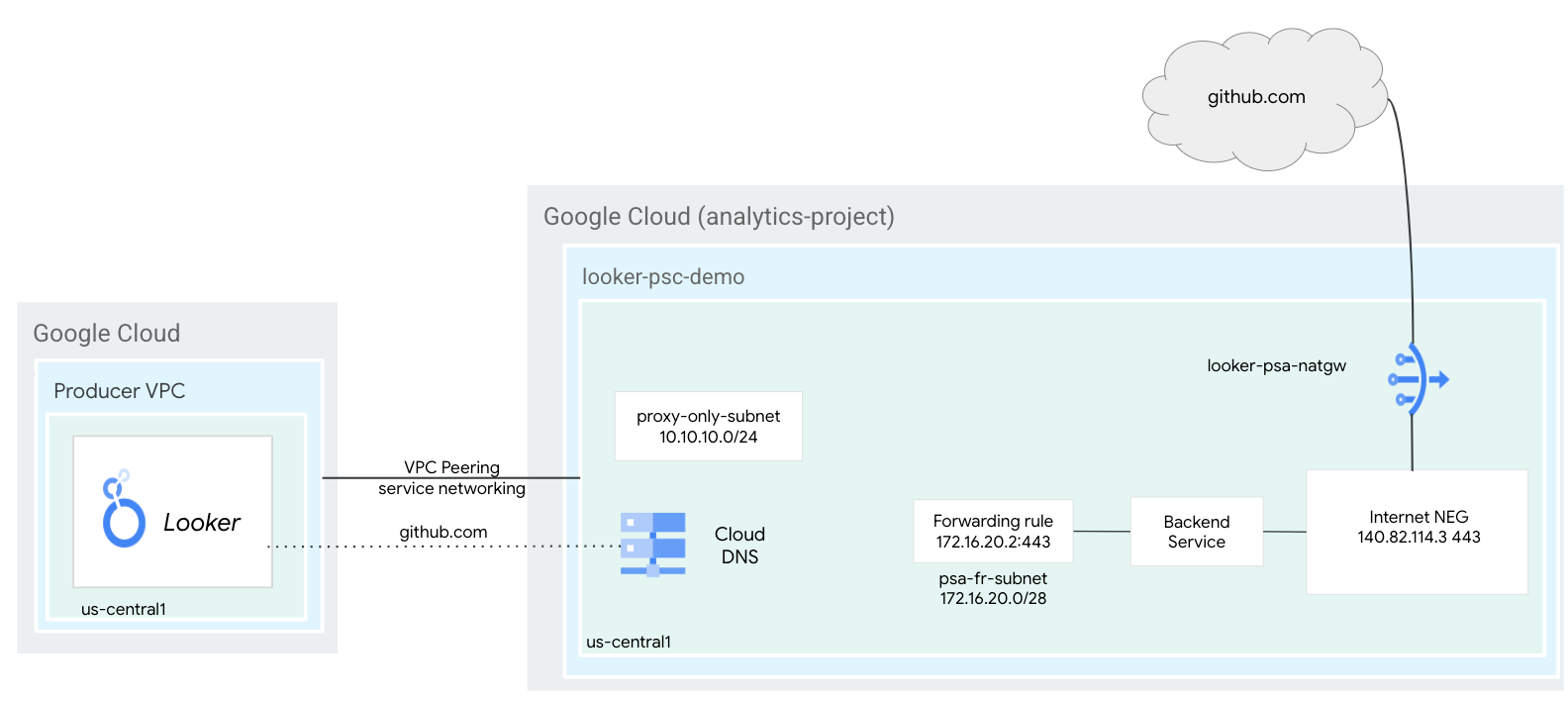
Task: Select the left Google Cloud heading
Action: (x=107, y=334)
